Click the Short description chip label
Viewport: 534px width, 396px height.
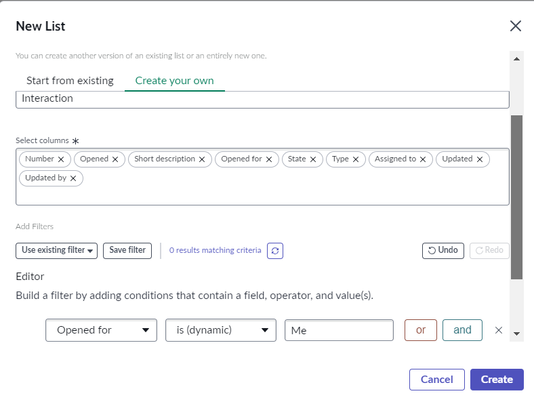(164, 159)
